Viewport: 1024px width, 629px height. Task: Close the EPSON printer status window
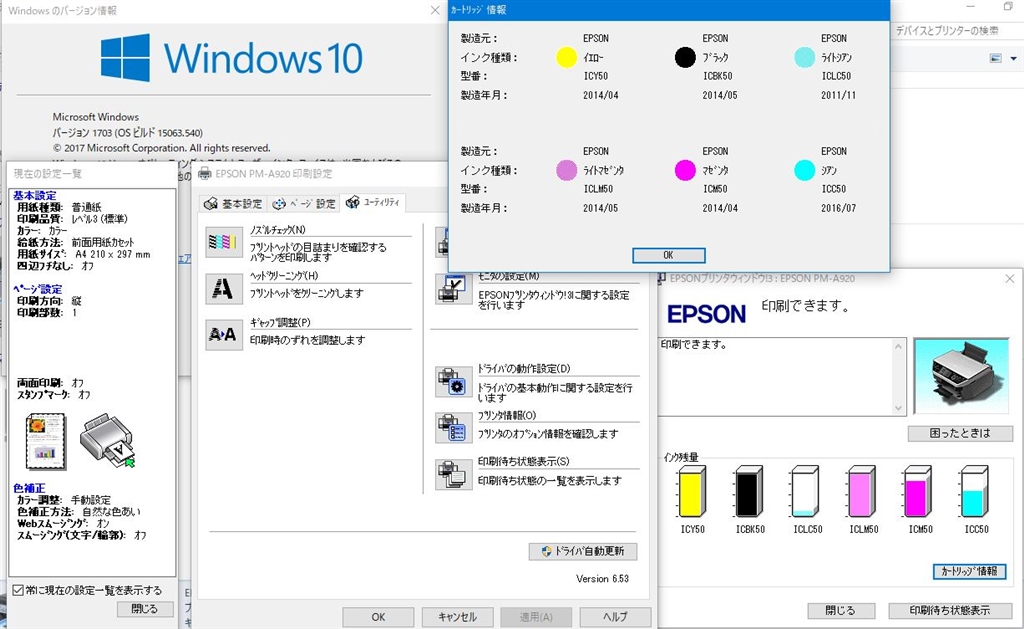point(1010,279)
